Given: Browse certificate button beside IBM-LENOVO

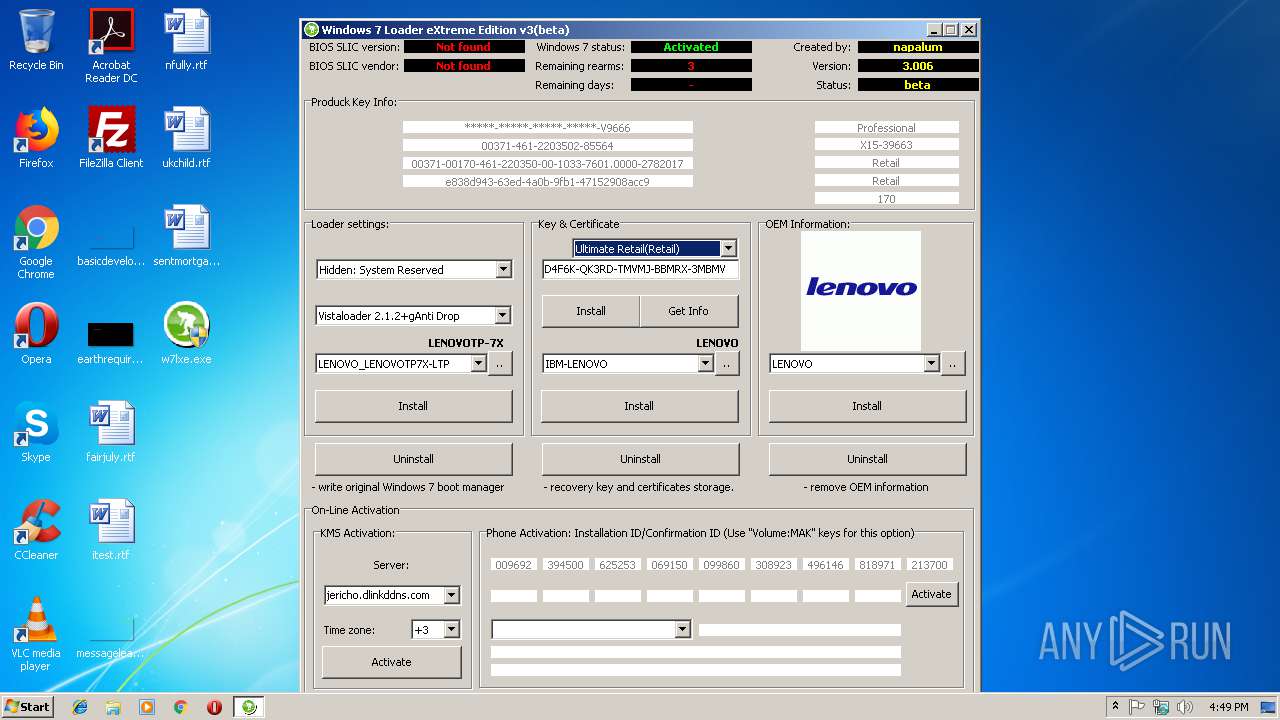Looking at the screenshot, I should [x=727, y=364].
